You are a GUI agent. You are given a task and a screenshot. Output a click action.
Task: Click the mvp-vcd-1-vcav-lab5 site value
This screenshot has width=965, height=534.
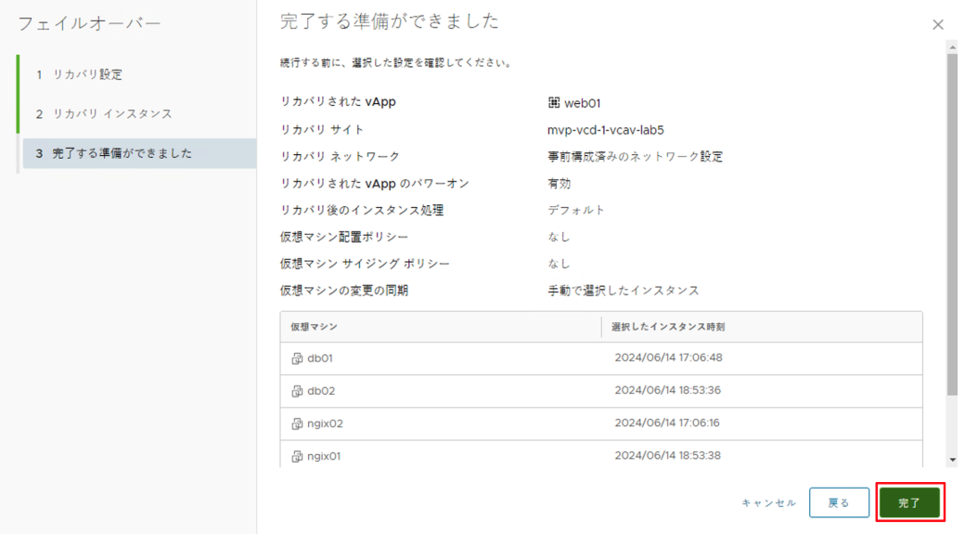click(606, 130)
